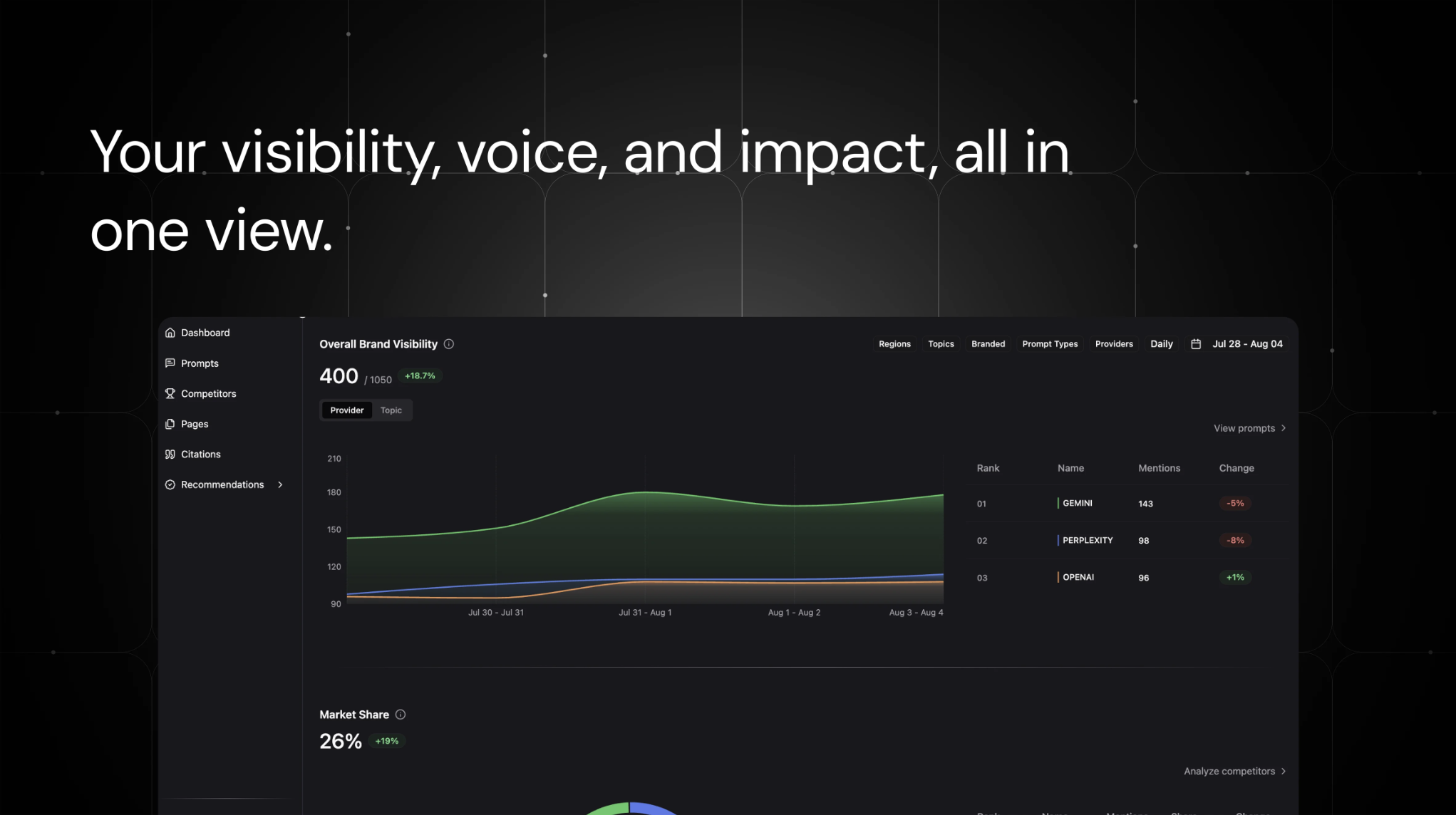Select the Provider chart toggle
Image resolution: width=1456 pixels, height=815 pixels.
click(346, 410)
